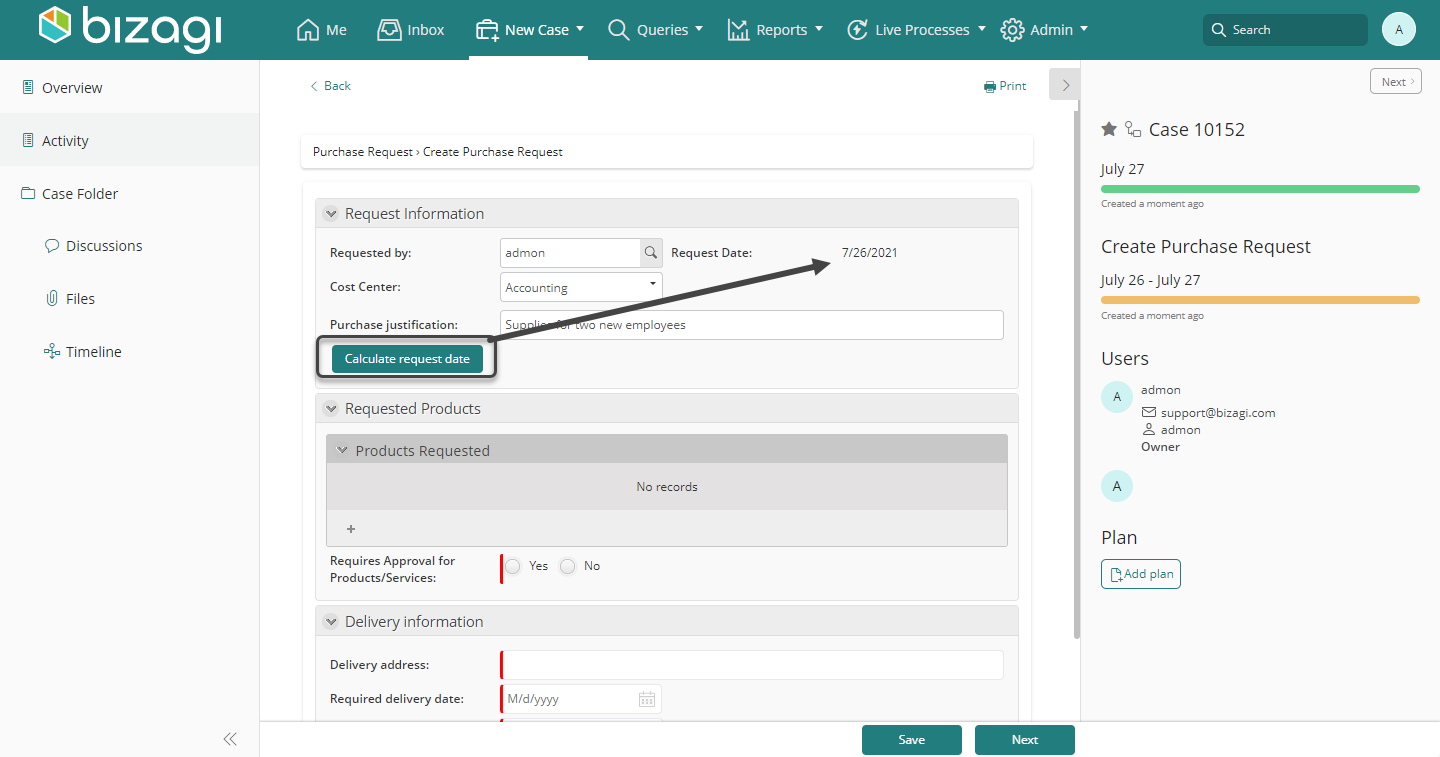Open the user avatar menu in header
This screenshot has width=1440, height=757.
tap(1399, 30)
